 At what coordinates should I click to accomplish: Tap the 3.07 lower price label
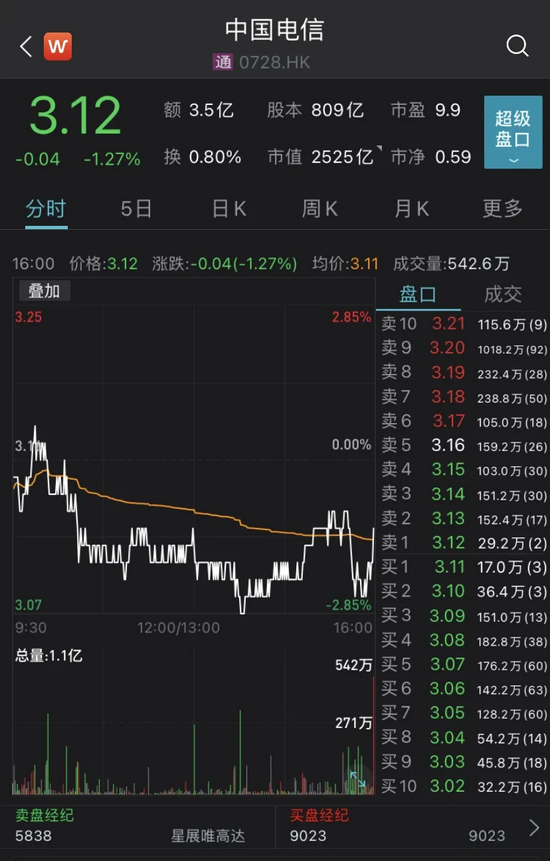tap(28, 605)
